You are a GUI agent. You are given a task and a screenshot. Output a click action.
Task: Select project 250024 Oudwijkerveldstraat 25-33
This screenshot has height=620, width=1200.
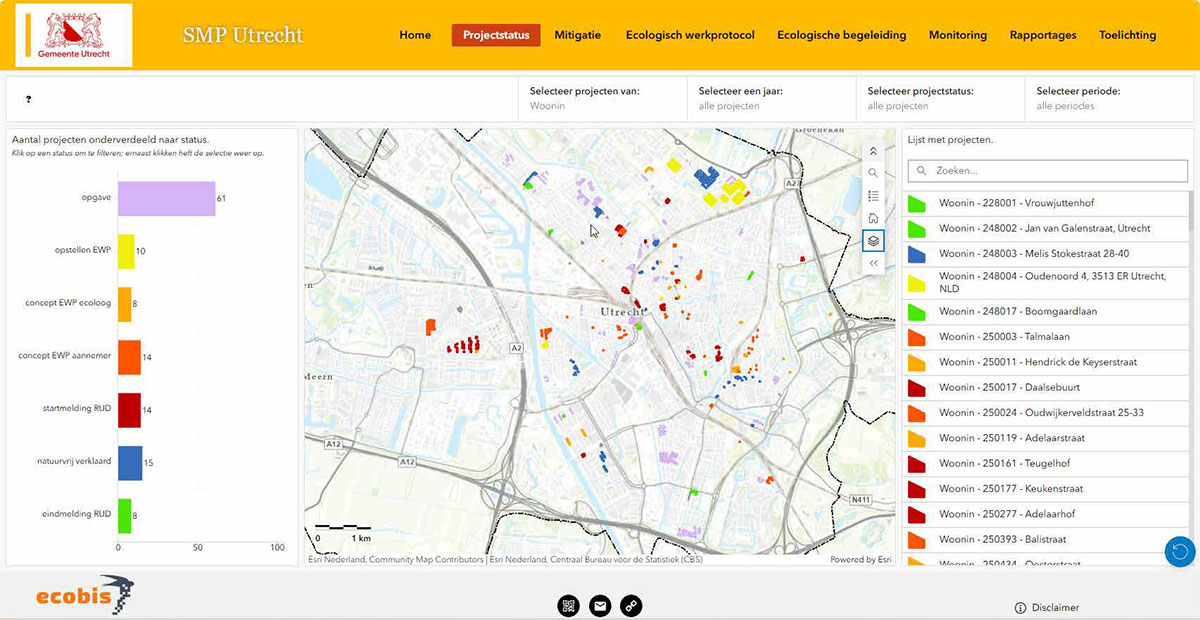pos(1046,413)
